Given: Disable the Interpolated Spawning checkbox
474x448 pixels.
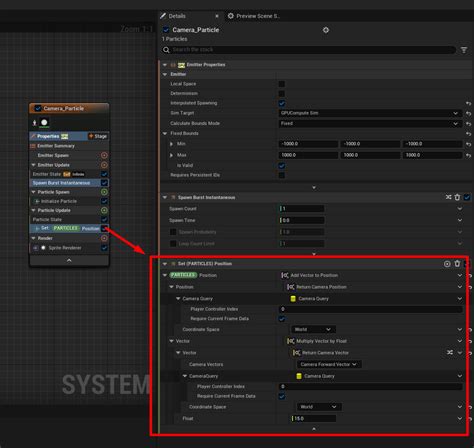Looking at the screenshot, I should pos(282,103).
